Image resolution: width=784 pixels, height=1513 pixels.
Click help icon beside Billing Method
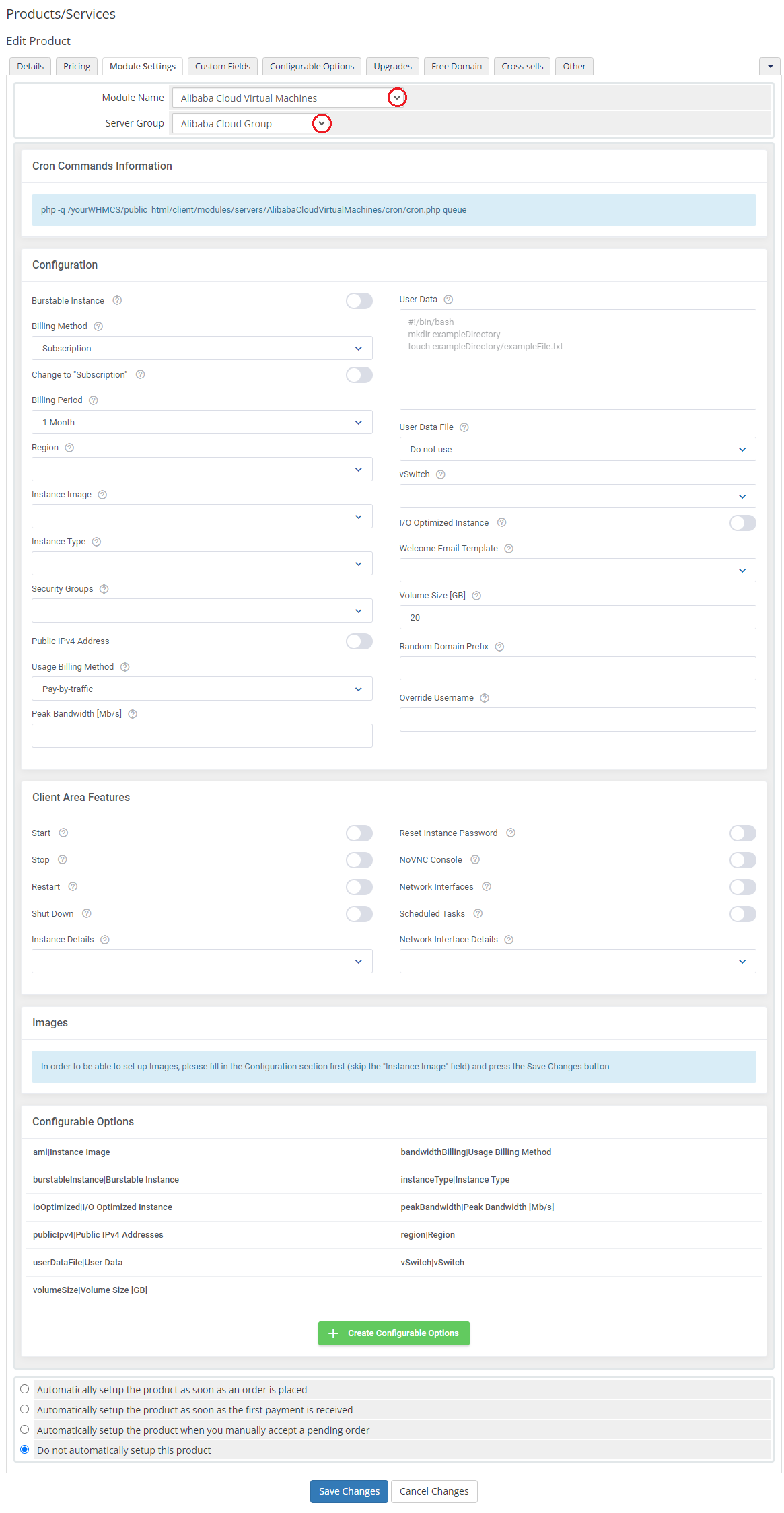pos(98,326)
